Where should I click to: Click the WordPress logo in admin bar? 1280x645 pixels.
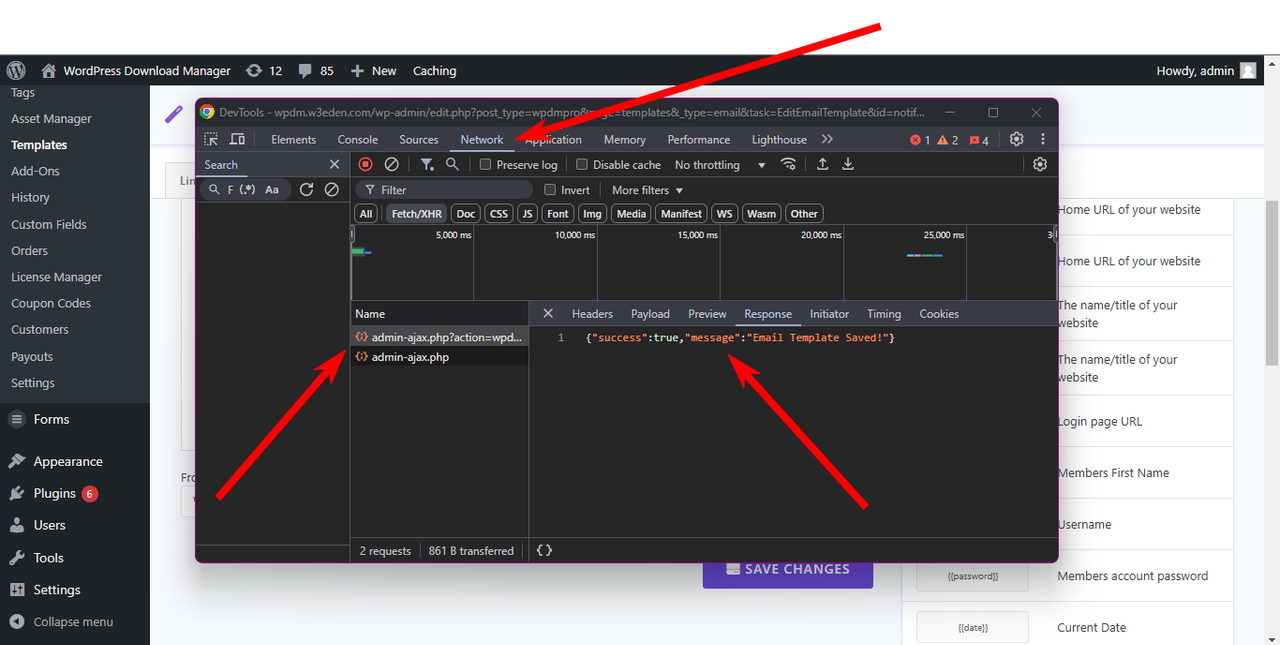15,71
